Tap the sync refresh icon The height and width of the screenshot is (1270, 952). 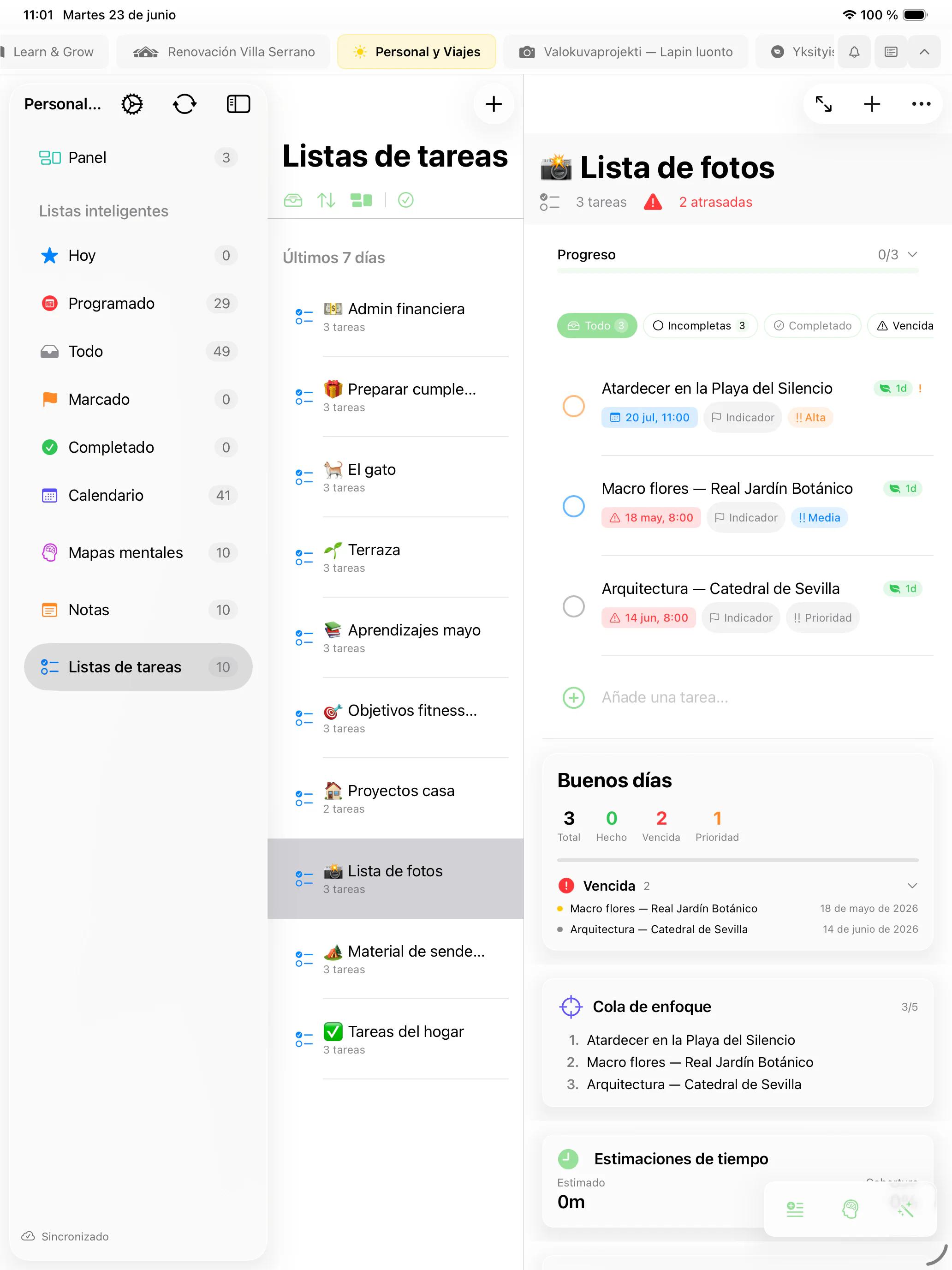(x=185, y=104)
